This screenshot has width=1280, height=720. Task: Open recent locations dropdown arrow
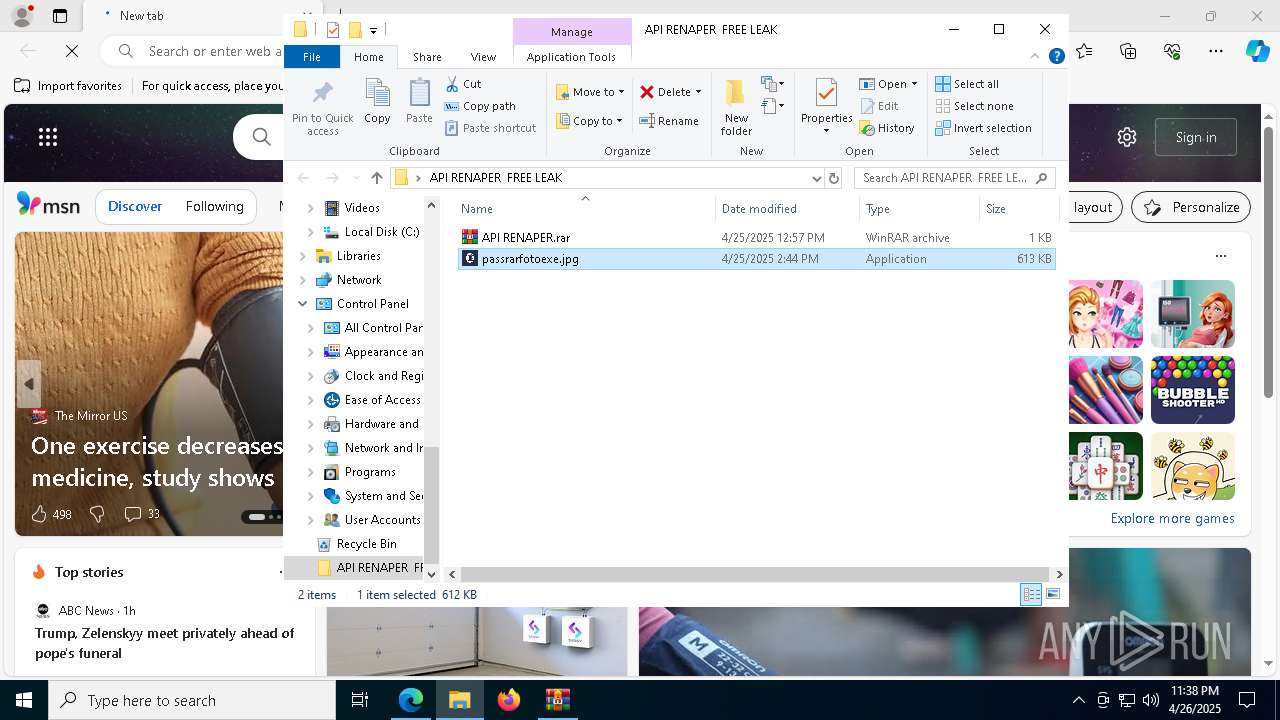(357, 178)
